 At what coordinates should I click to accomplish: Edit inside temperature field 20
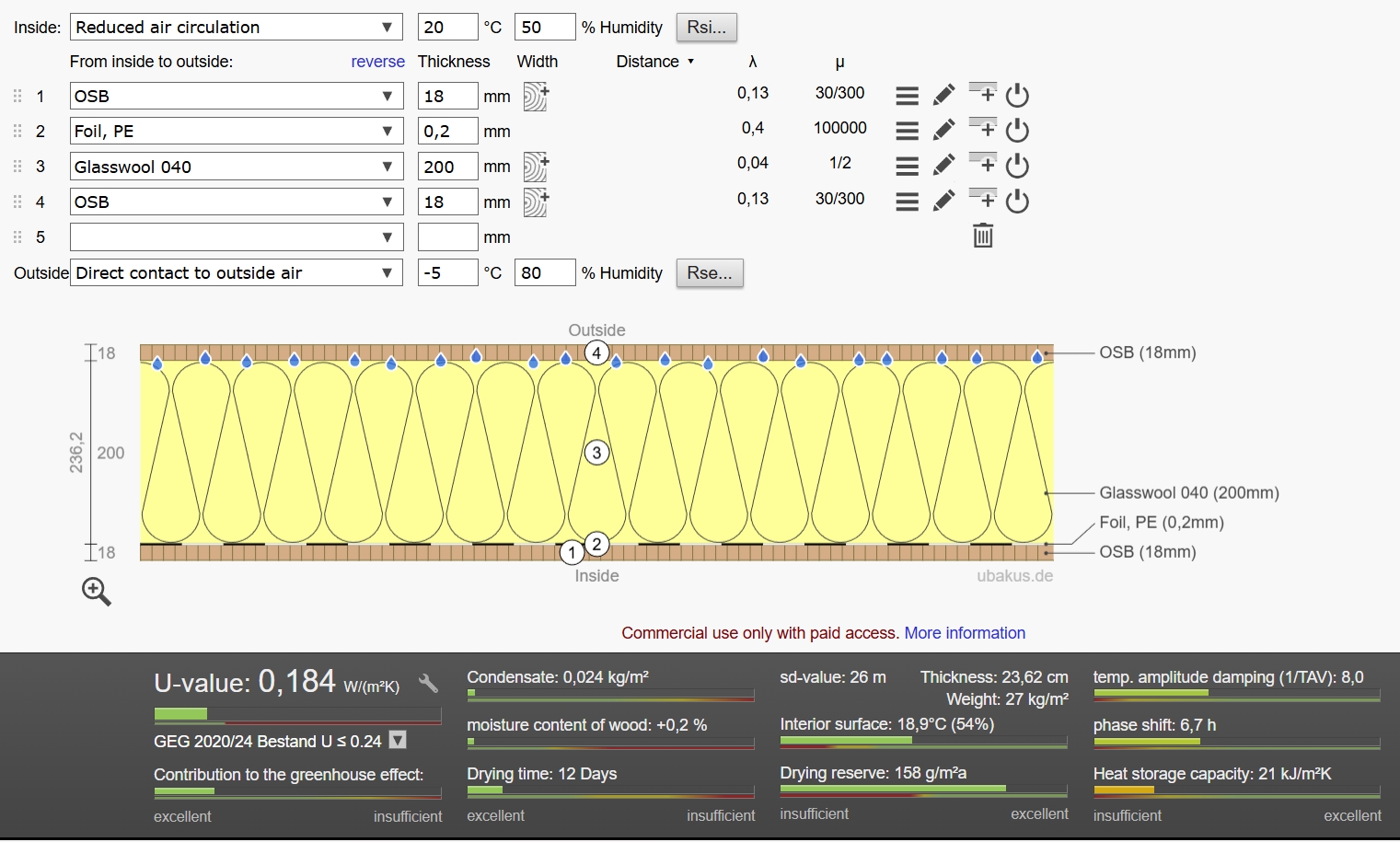point(447,27)
